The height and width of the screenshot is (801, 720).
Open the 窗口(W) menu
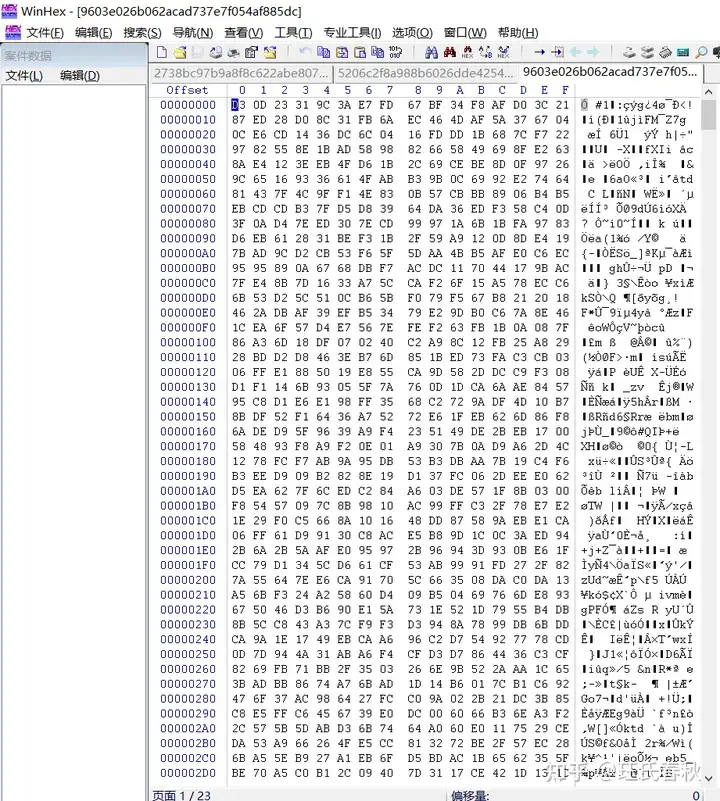point(465,33)
